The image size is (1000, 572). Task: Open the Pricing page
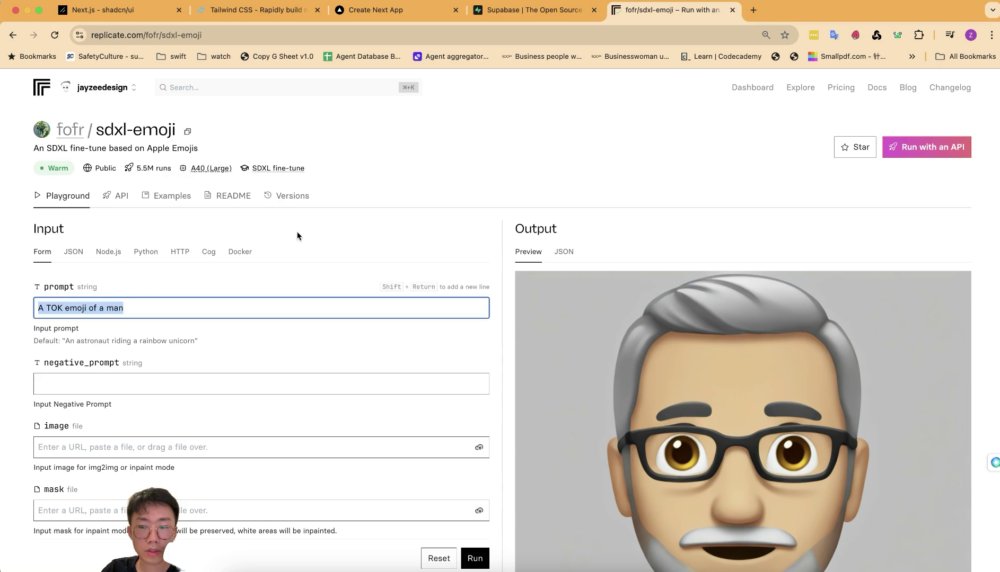click(841, 87)
